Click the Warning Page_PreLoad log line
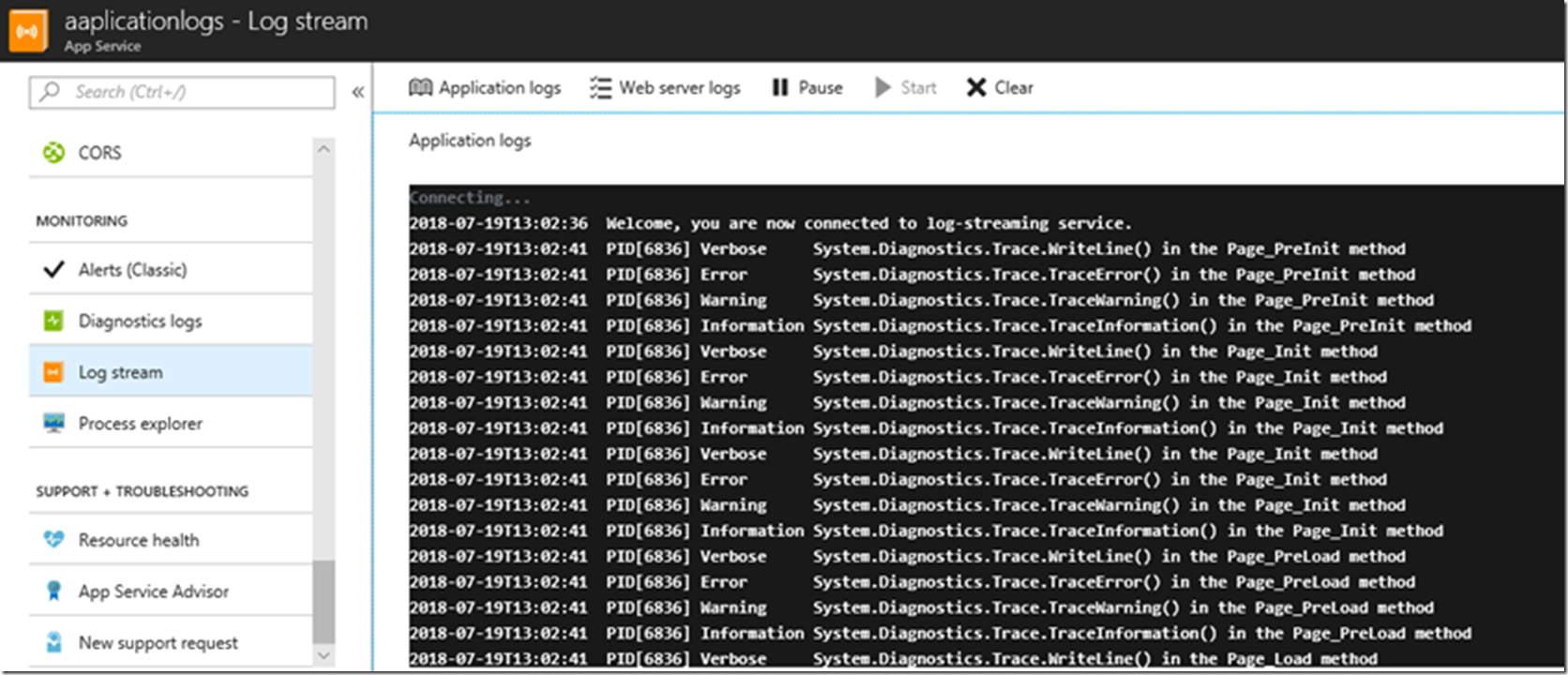The image size is (1568, 675). click(922, 607)
